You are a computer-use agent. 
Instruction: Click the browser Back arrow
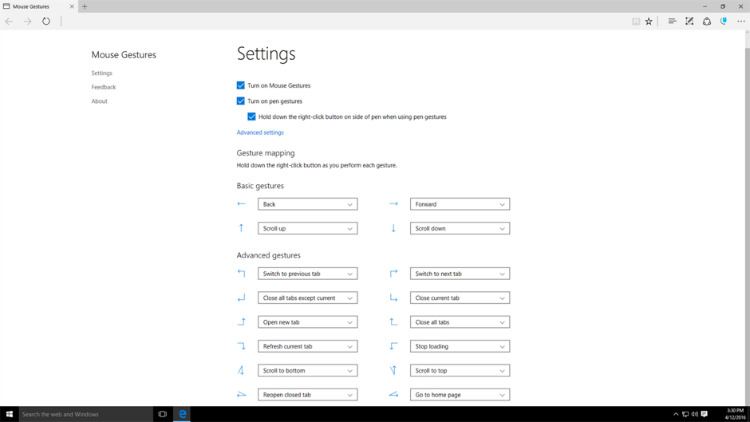[9, 21]
